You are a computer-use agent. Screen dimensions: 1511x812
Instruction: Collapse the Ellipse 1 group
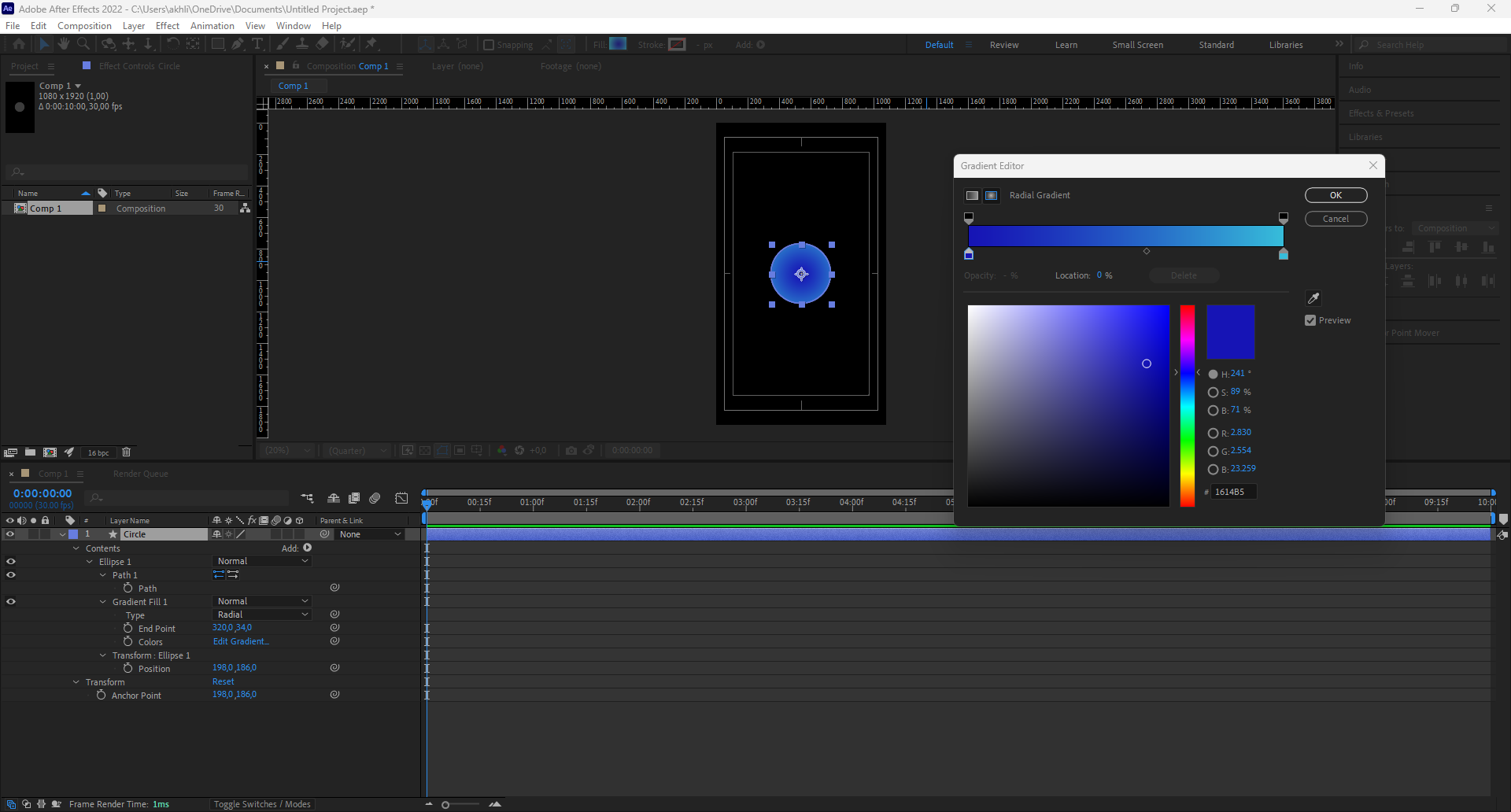pos(90,562)
